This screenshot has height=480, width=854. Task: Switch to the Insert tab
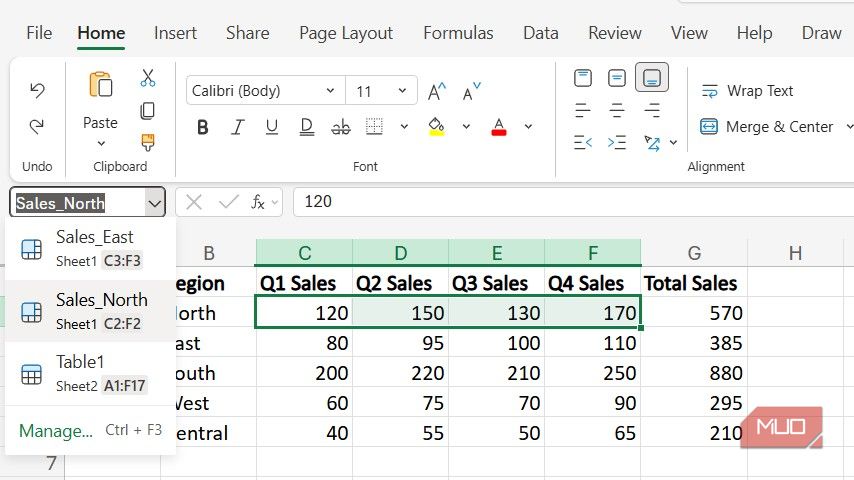(x=175, y=33)
